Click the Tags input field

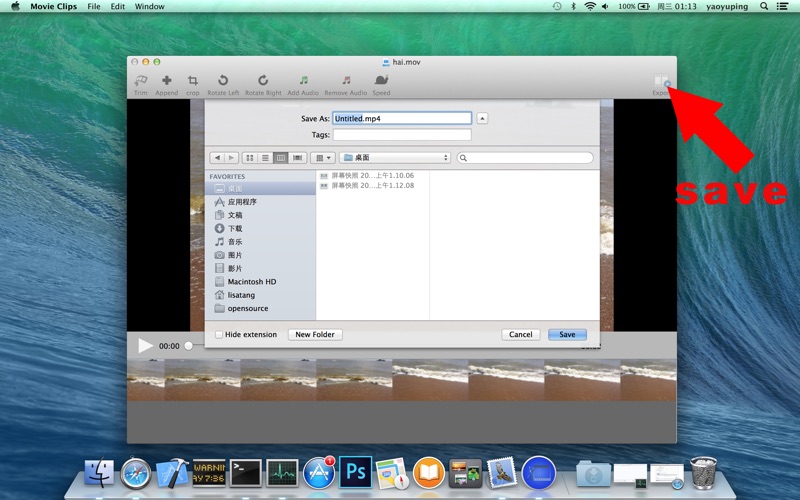coord(402,135)
